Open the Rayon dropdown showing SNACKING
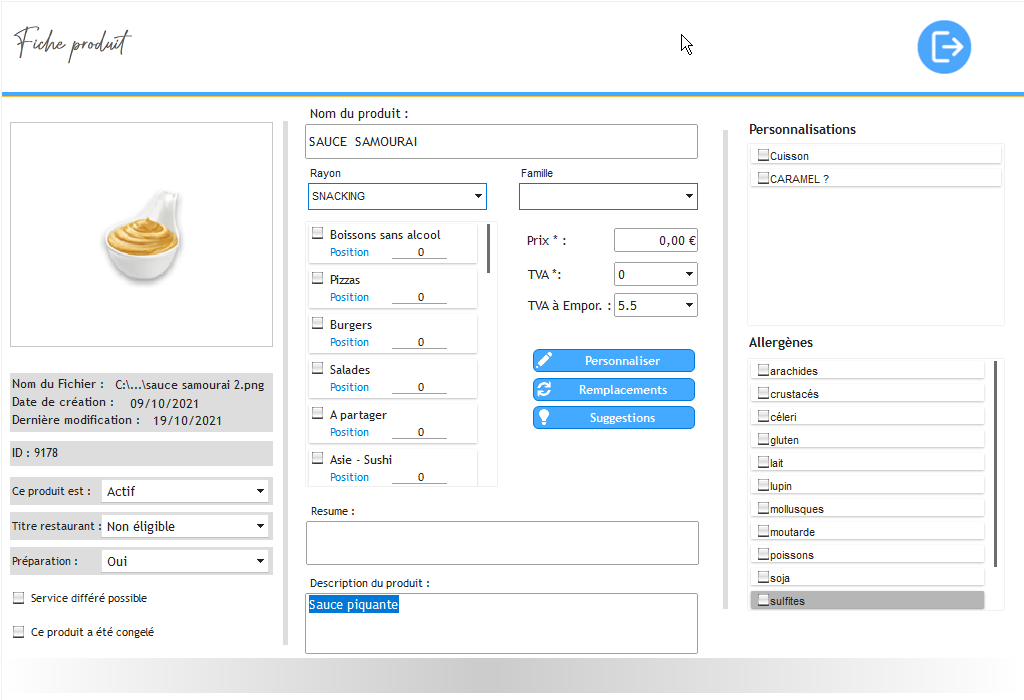1024x700 pixels. tap(397, 196)
